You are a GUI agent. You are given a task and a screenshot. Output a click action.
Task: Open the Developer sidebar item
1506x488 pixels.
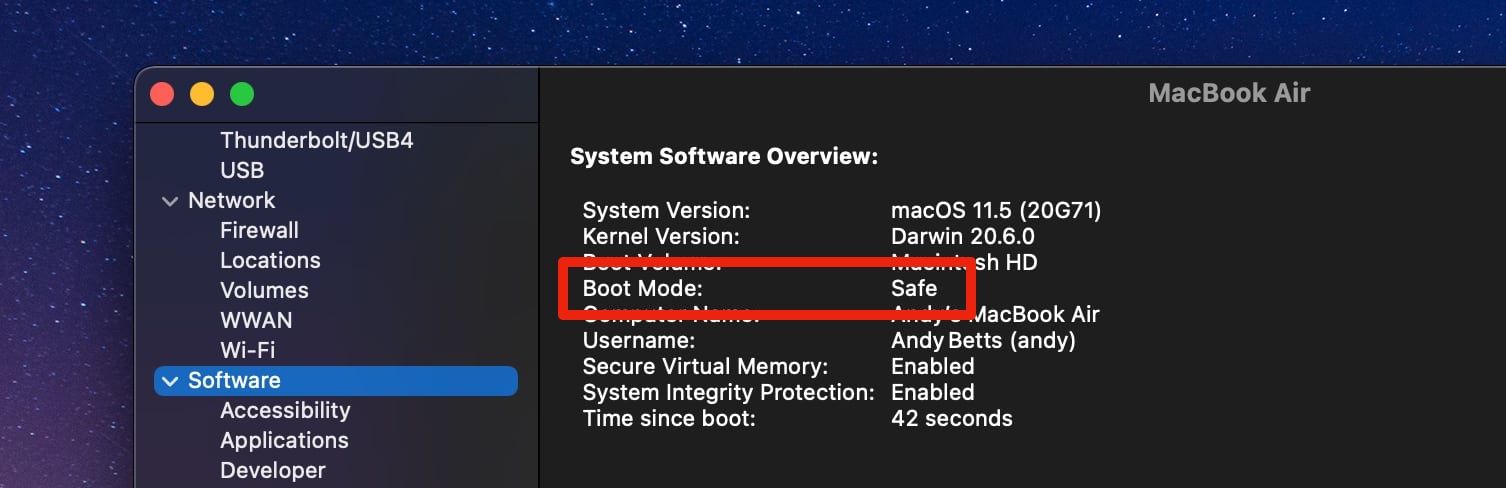pyautogui.click(x=272, y=470)
